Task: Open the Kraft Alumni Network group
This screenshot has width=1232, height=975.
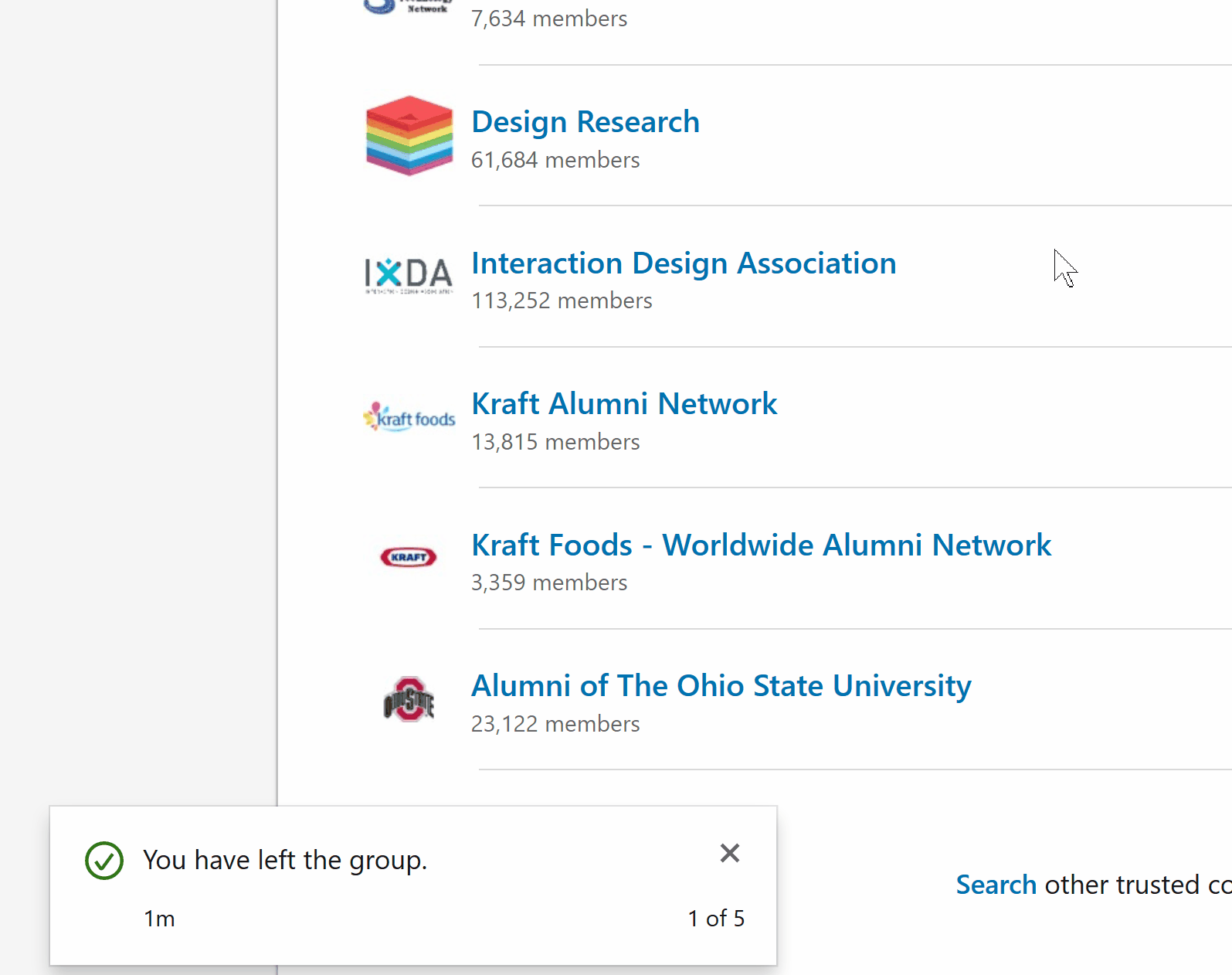Action: click(x=624, y=404)
